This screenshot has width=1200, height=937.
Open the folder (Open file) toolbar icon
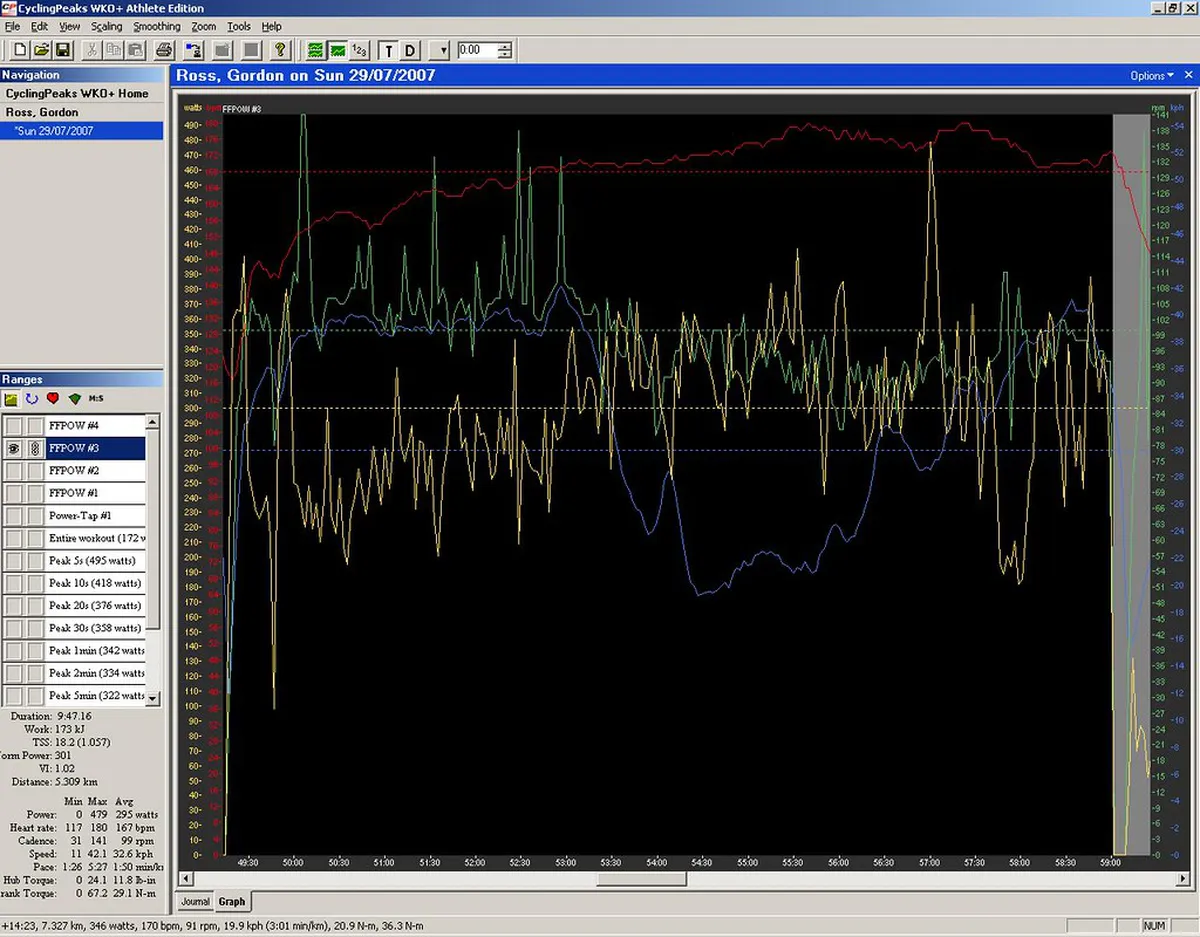[x=41, y=50]
